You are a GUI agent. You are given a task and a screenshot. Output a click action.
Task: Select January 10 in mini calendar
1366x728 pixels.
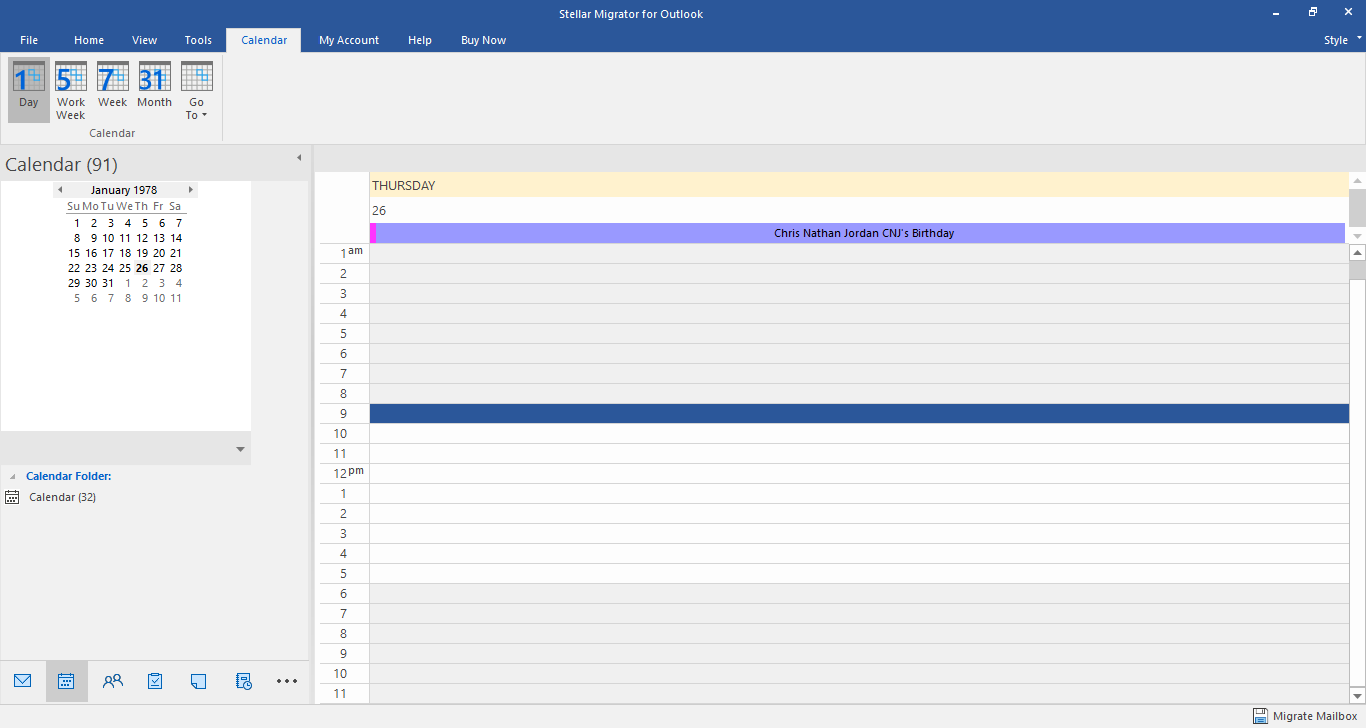tap(108, 238)
